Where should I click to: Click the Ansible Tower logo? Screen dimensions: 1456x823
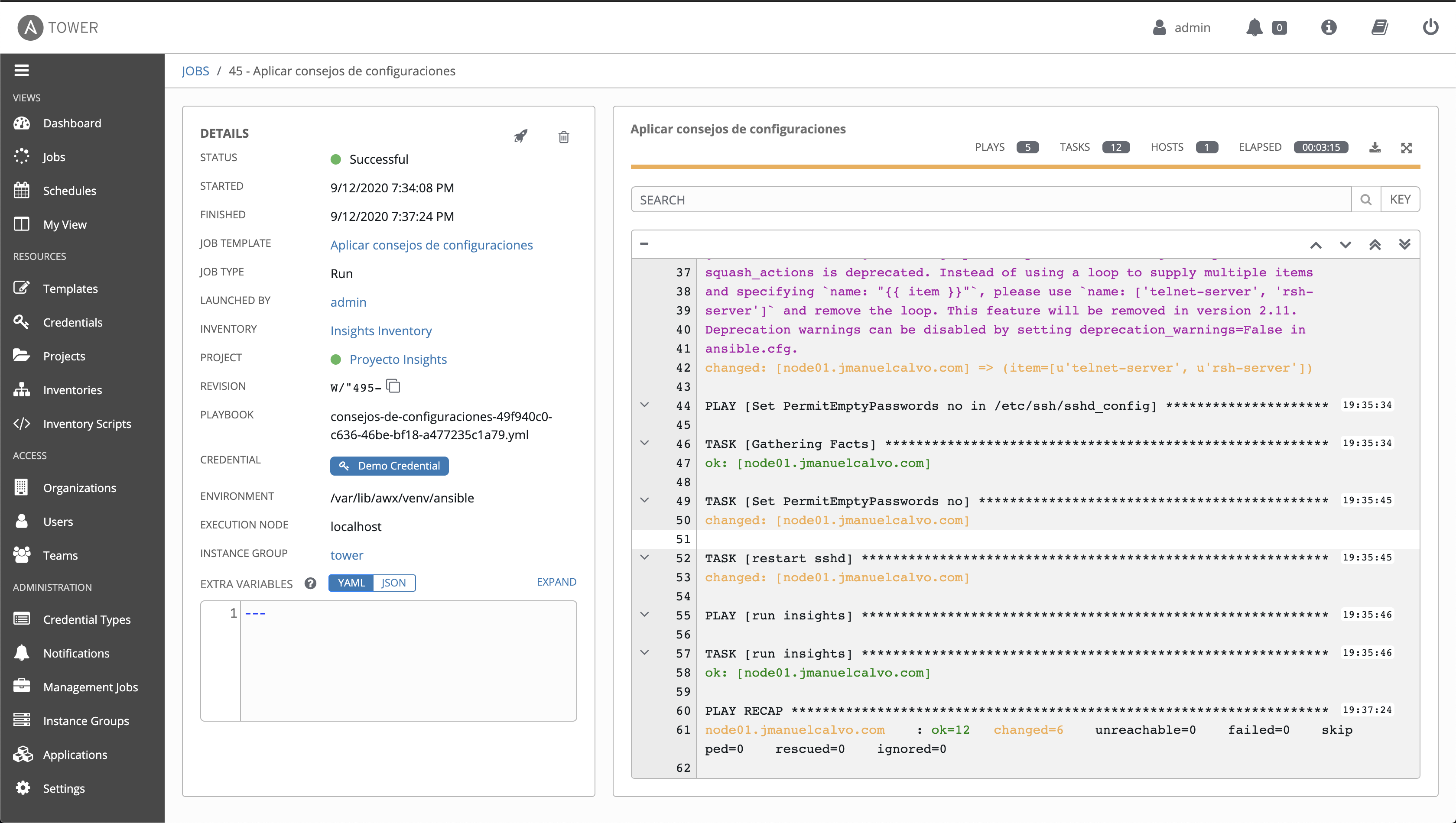[x=58, y=27]
